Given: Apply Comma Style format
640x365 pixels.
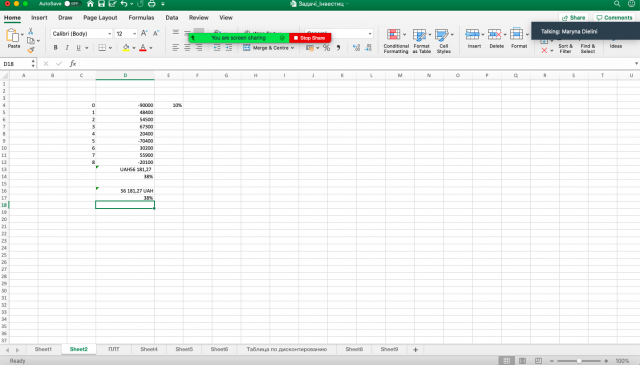Looking at the screenshot, I should click(x=338, y=48).
